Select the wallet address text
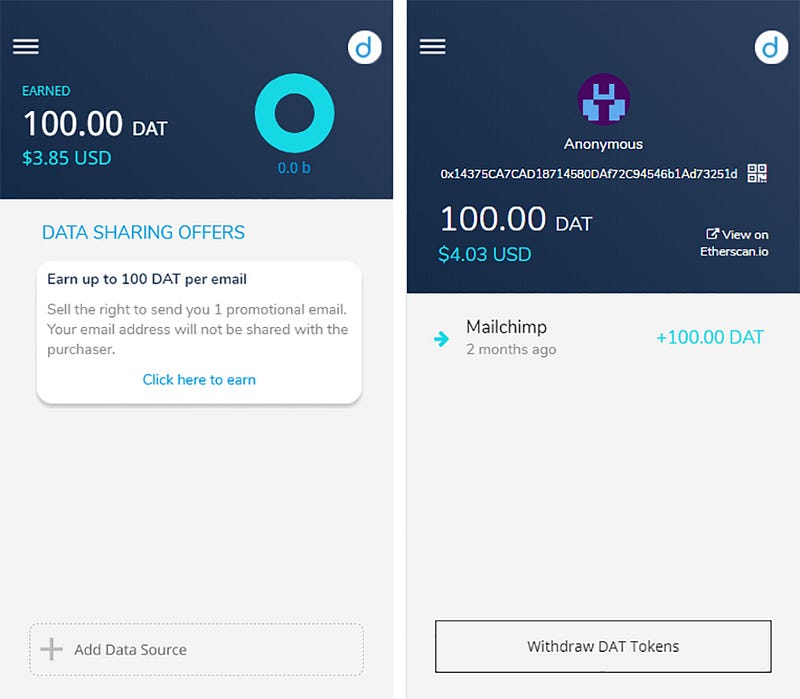Viewport: 800px width, 699px height. pyautogui.click(x=589, y=174)
